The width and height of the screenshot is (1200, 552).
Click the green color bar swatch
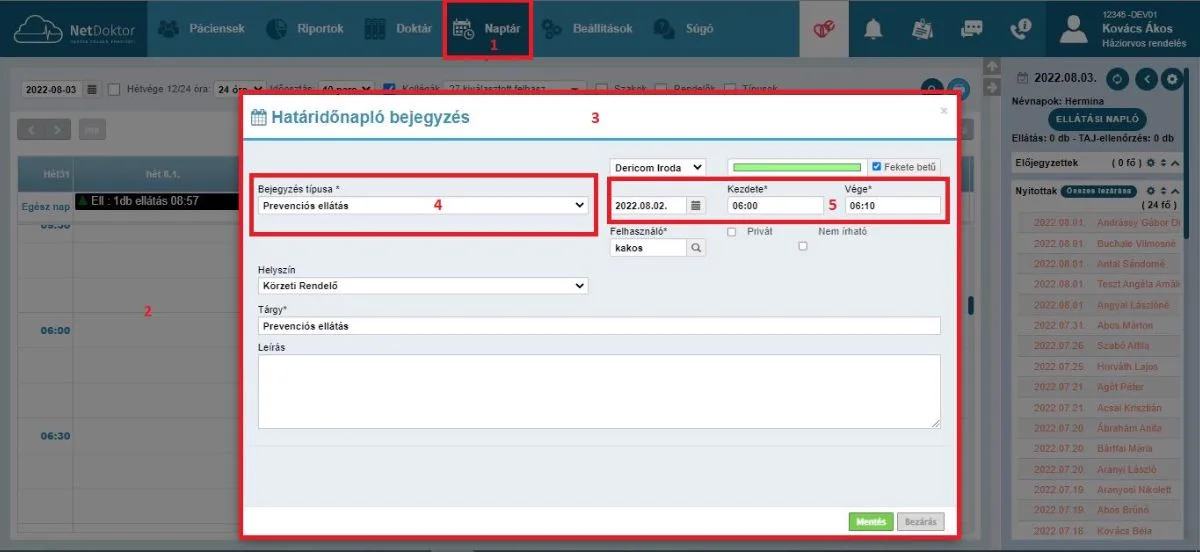coord(796,167)
